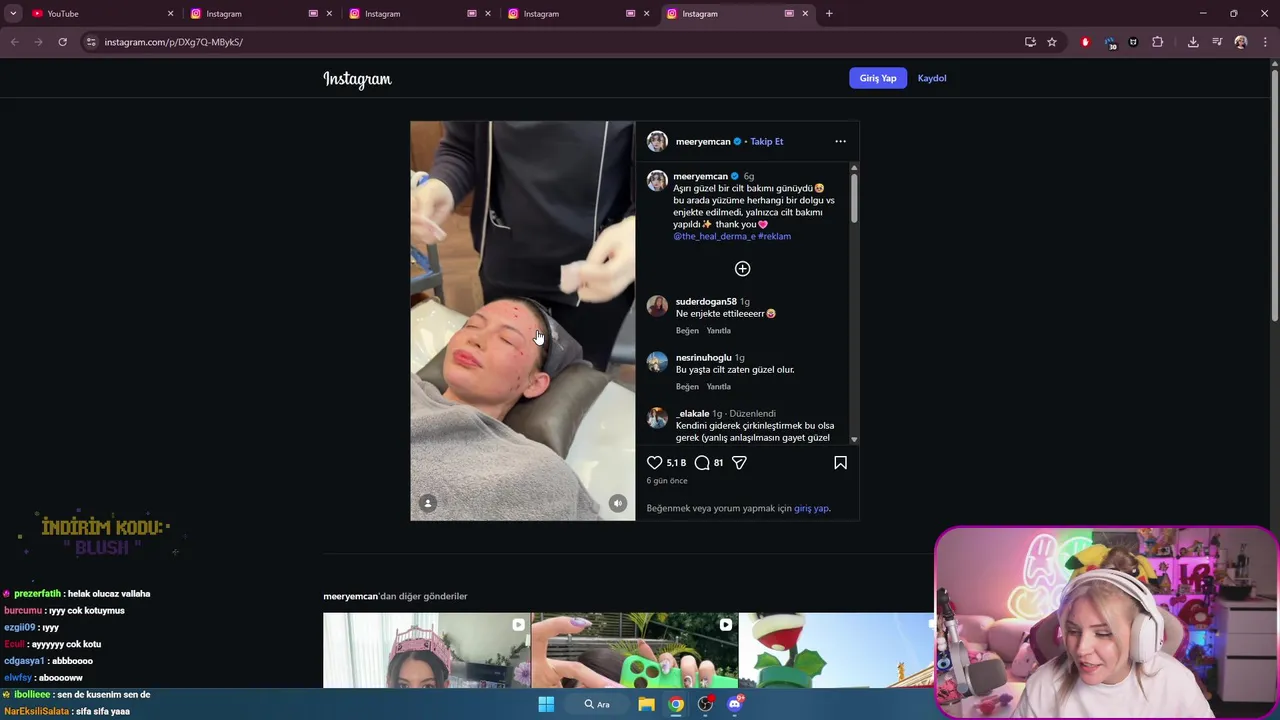This screenshot has height=720, width=1280.
Task: Open _elakale's profile
Action: tap(692, 414)
